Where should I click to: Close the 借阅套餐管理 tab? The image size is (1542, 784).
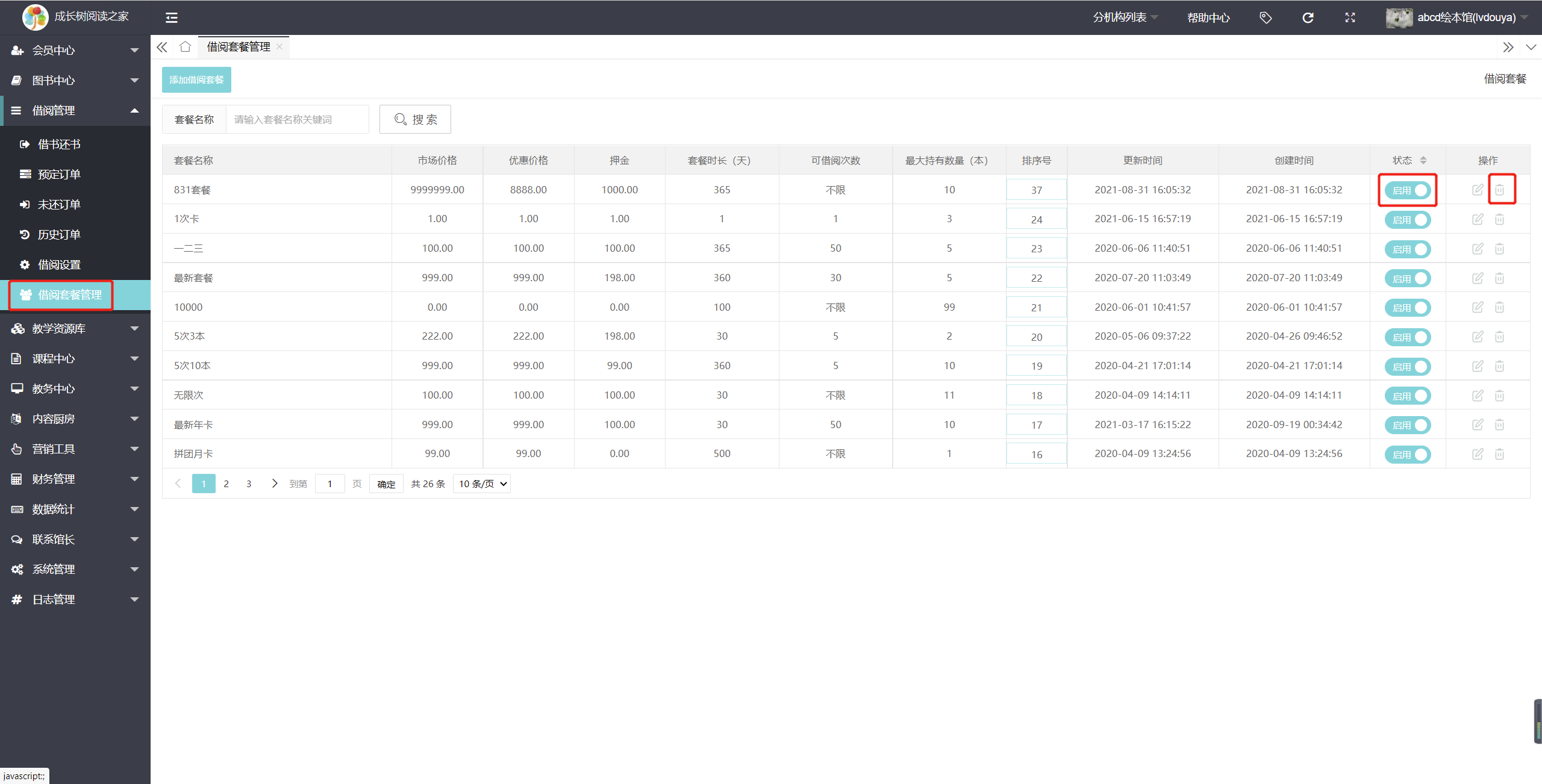[x=279, y=46]
